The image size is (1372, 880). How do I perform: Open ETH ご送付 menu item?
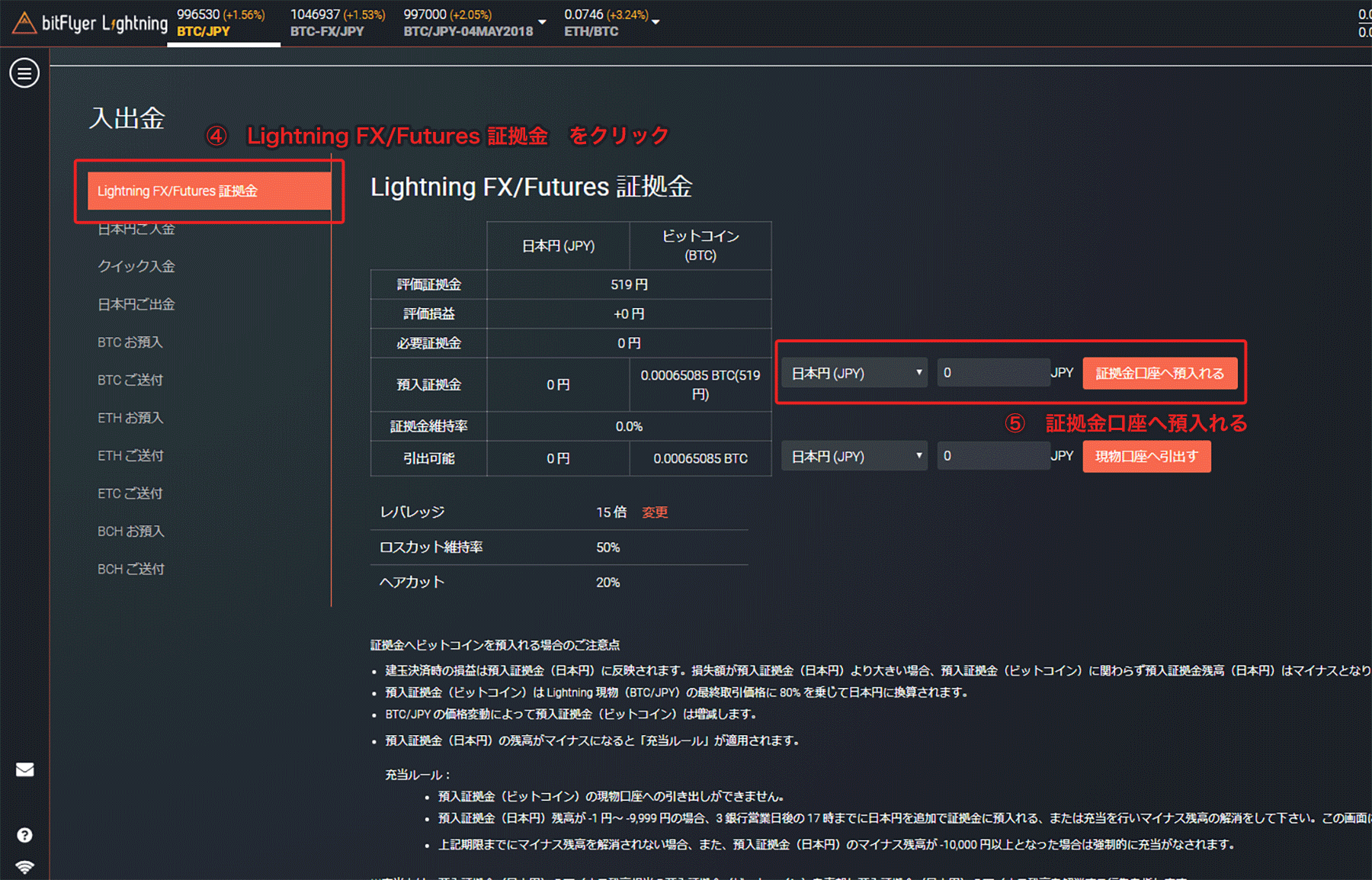[x=130, y=455]
